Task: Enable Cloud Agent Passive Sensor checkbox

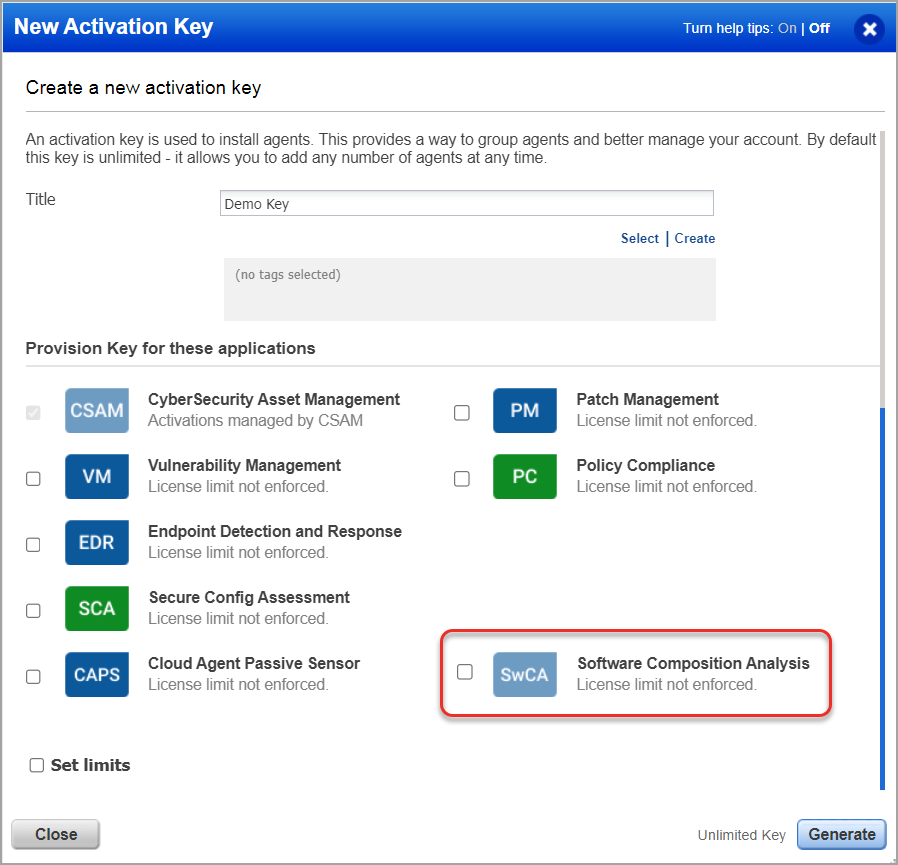Action: 33,677
